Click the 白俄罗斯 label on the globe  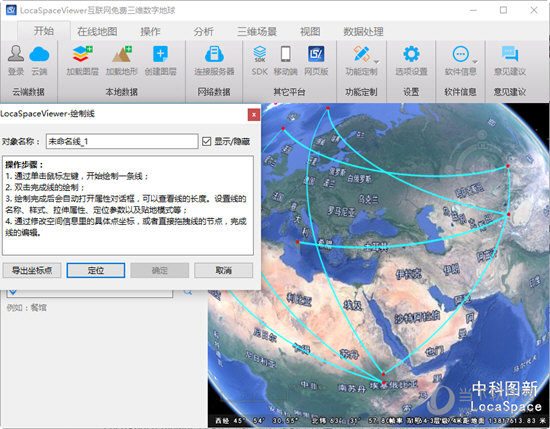click(x=358, y=179)
